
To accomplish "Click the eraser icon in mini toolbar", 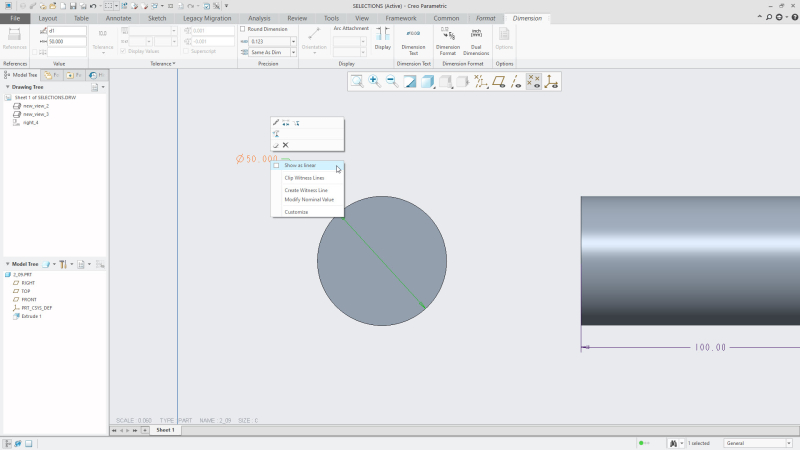I will tap(276, 145).
